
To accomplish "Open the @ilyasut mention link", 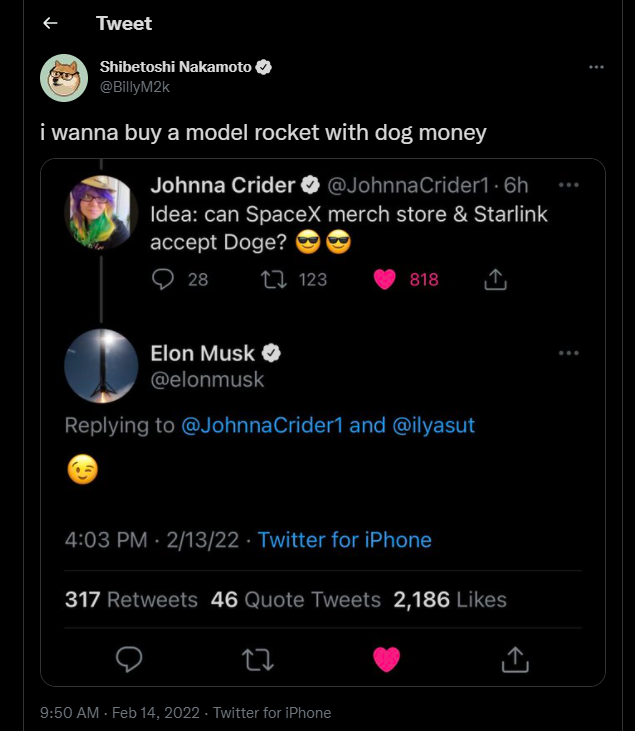I will [433, 425].
